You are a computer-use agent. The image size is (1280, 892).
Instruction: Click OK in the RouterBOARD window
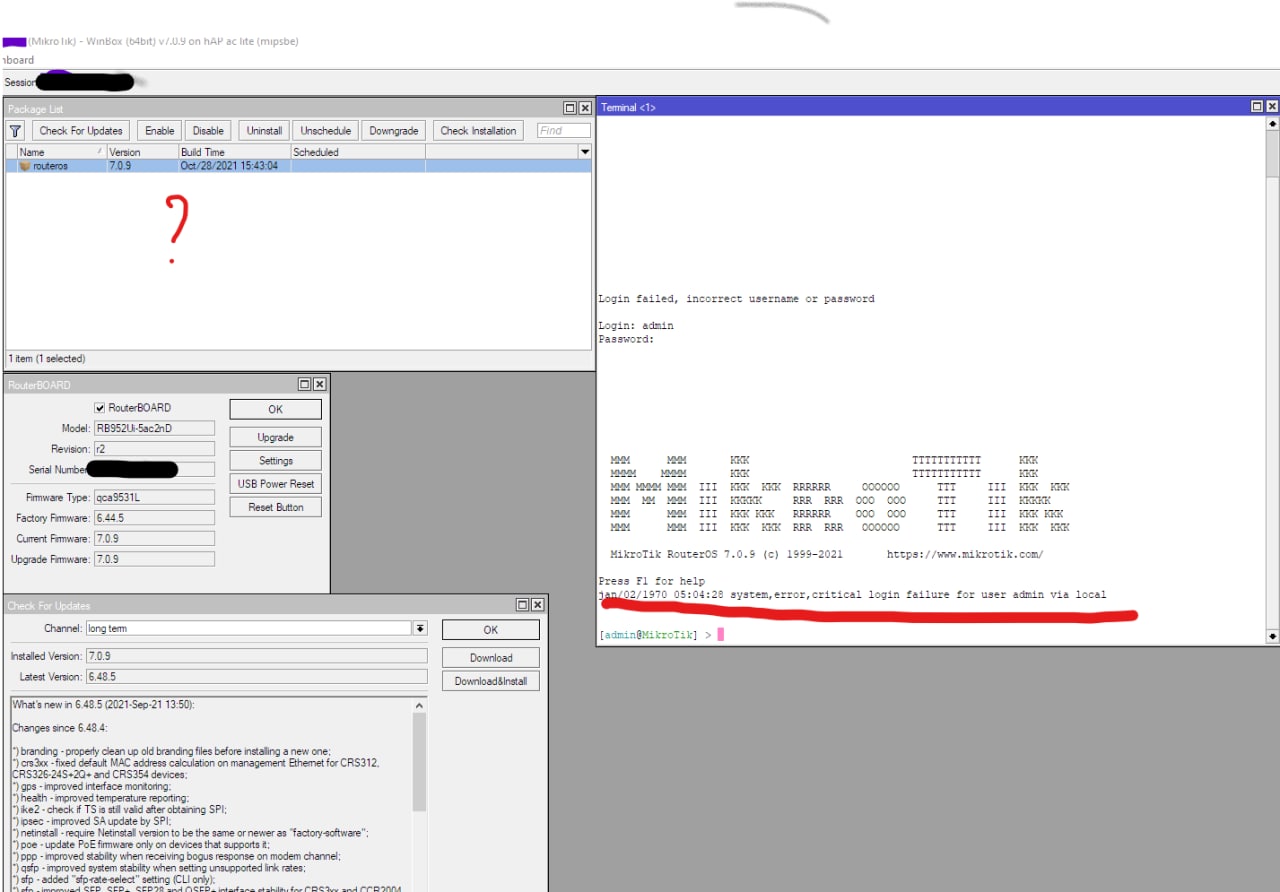click(x=275, y=409)
